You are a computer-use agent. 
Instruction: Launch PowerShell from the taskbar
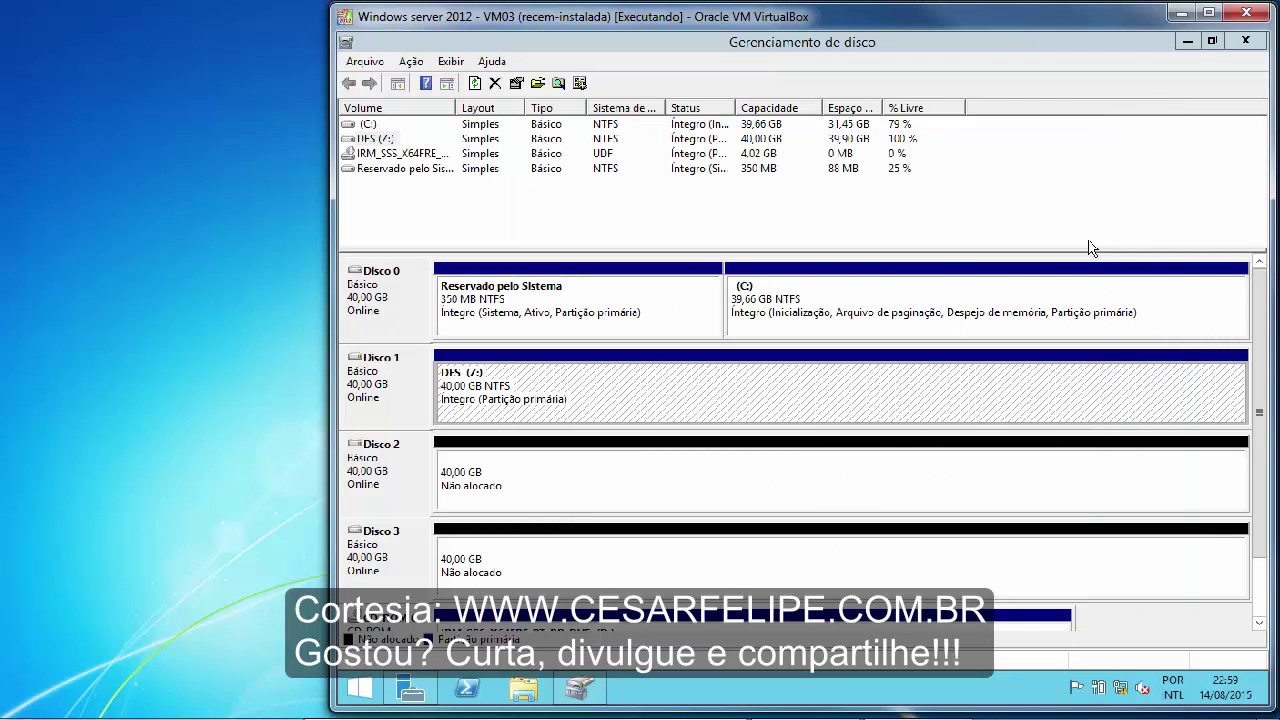point(467,689)
